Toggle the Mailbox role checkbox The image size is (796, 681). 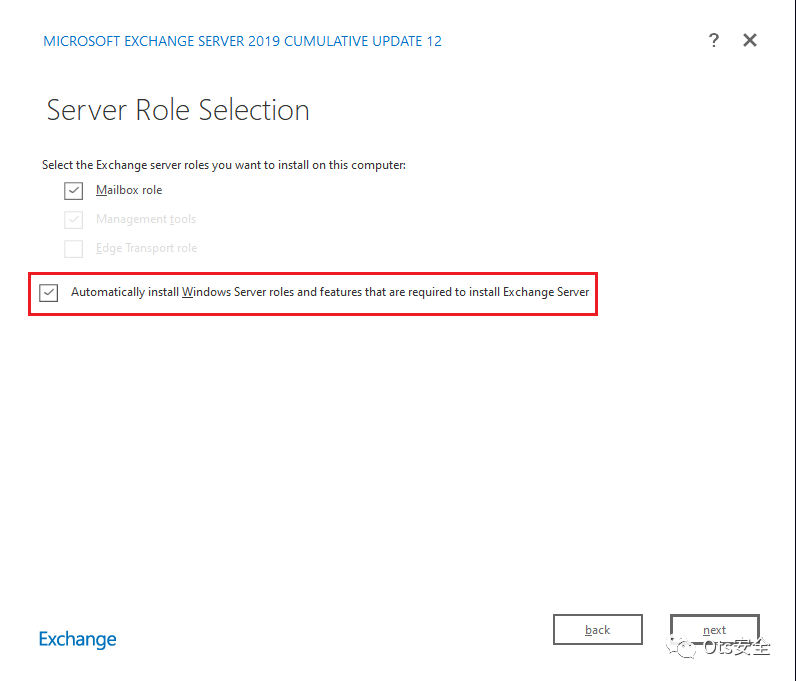click(x=74, y=191)
